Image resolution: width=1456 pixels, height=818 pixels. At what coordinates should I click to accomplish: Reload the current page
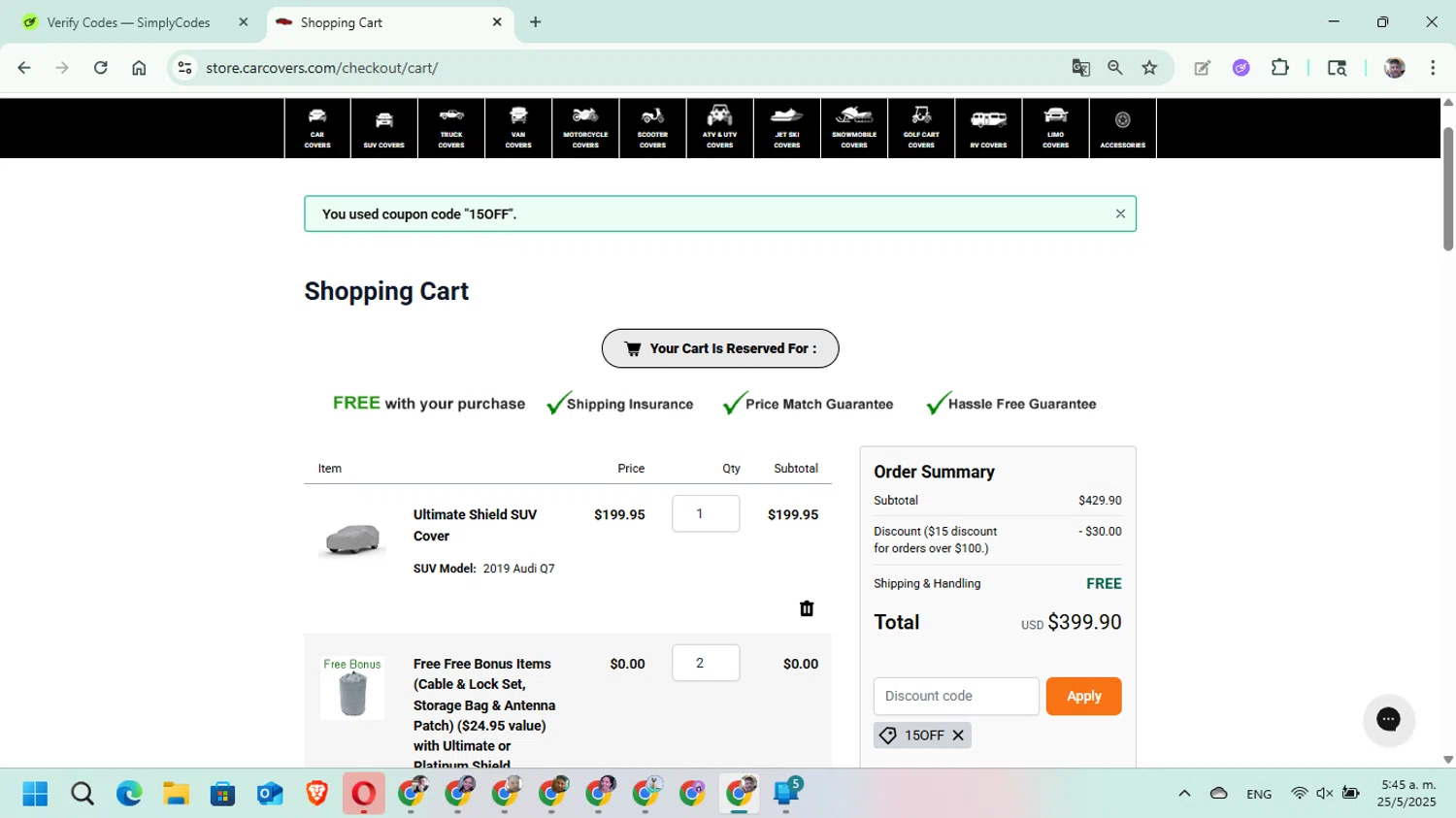101,68
